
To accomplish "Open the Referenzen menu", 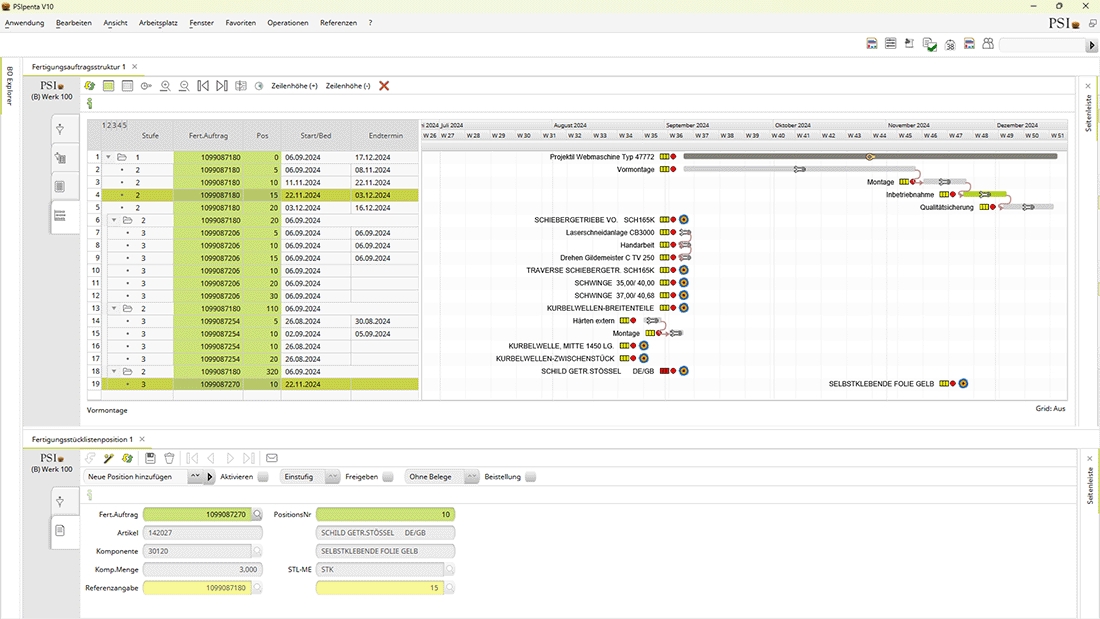I will (338, 22).
